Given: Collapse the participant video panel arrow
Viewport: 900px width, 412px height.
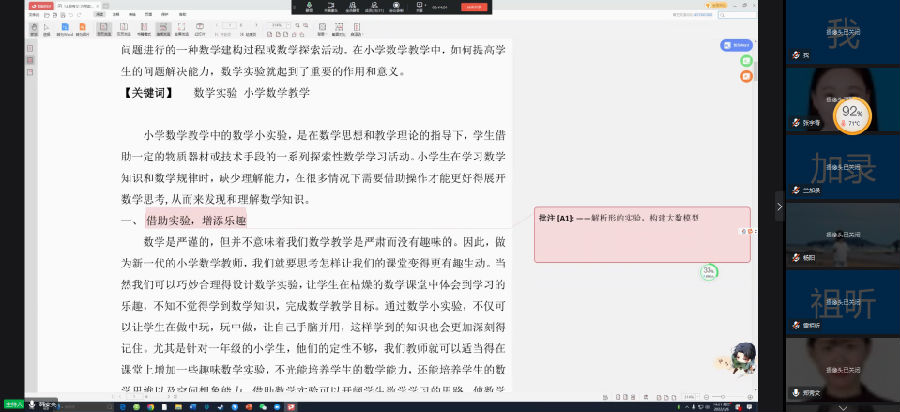Looking at the screenshot, I should click(x=780, y=205).
